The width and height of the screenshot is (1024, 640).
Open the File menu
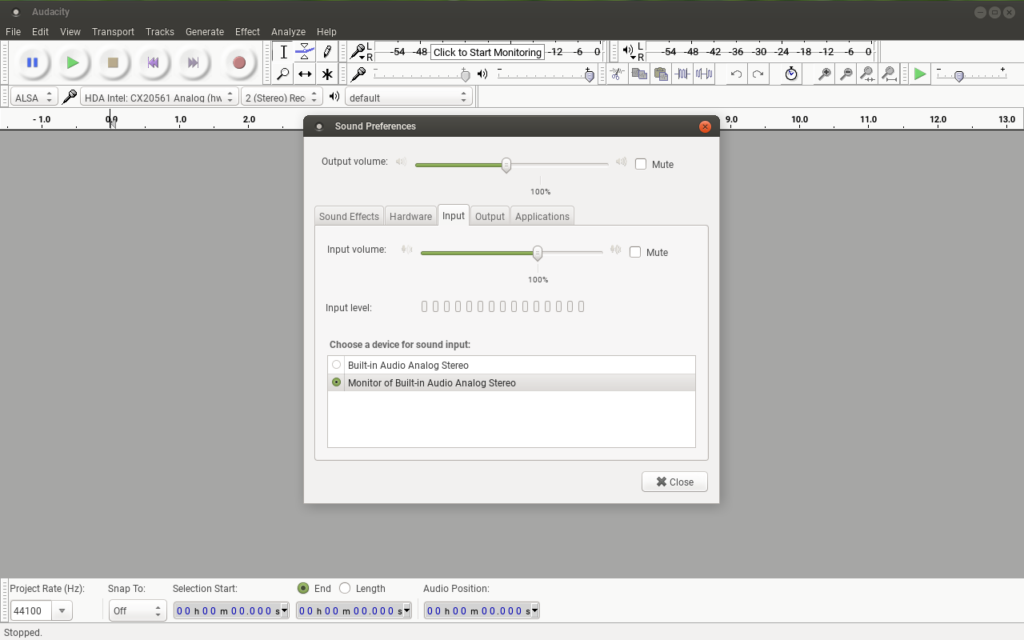[13, 31]
